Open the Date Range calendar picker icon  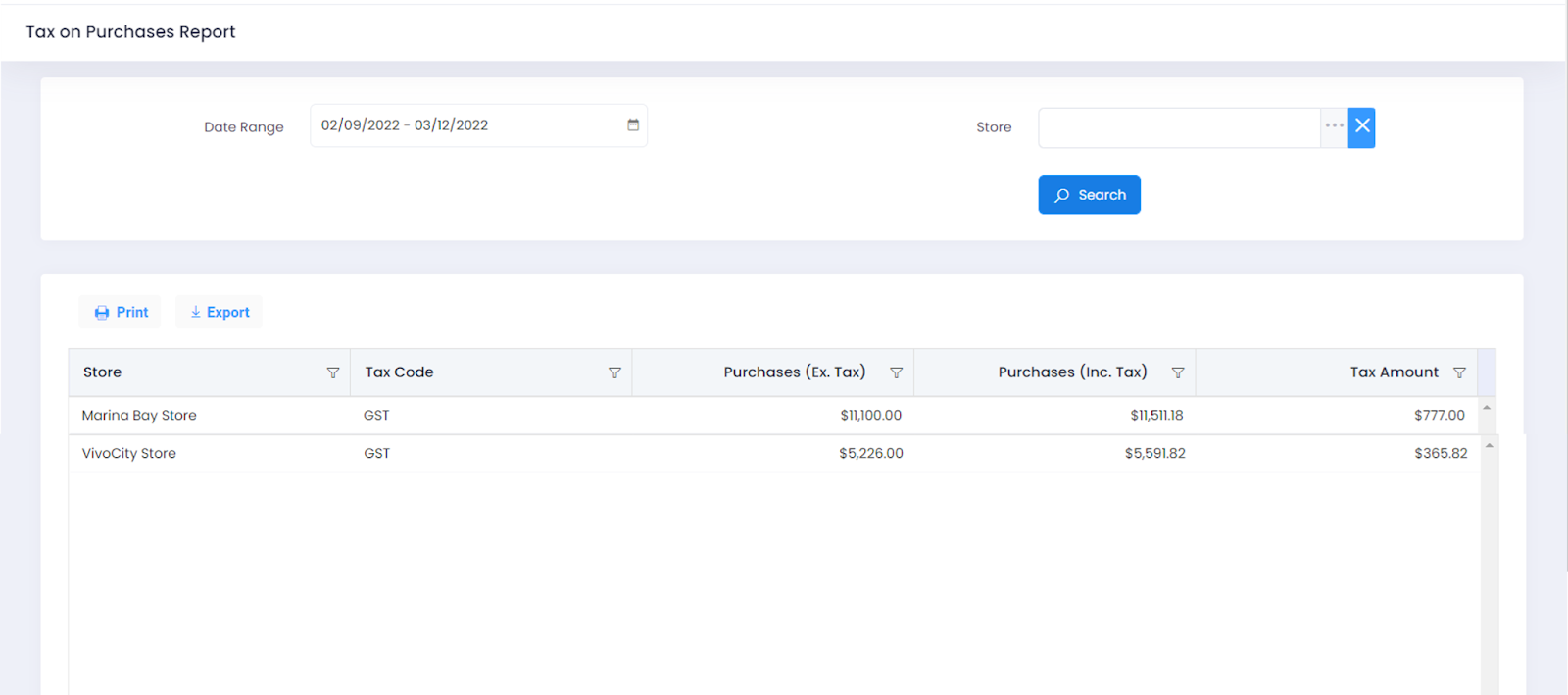click(633, 125)
